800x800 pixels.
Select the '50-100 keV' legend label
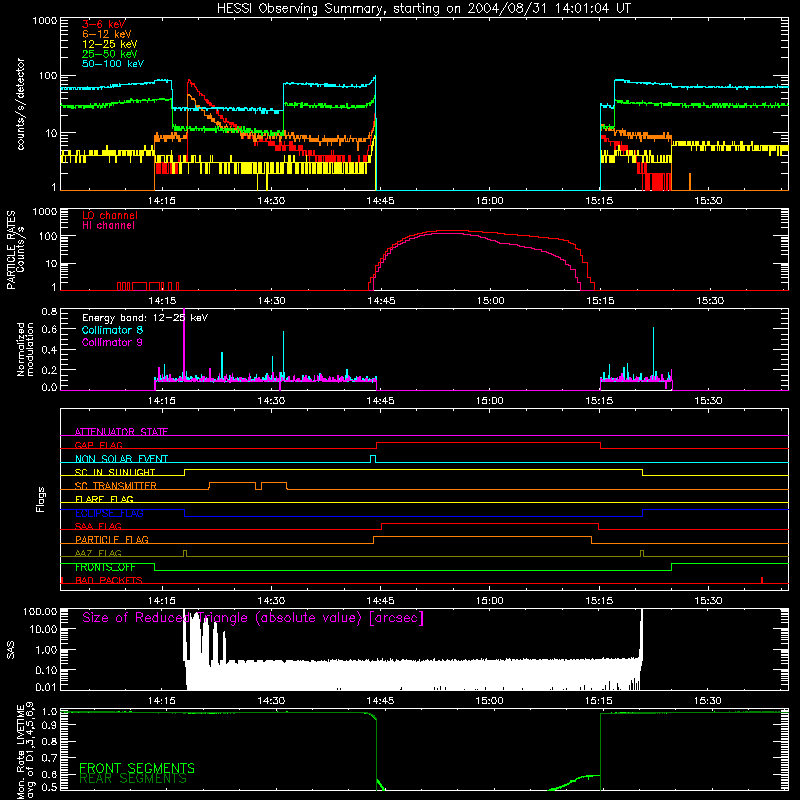(113, 63)
